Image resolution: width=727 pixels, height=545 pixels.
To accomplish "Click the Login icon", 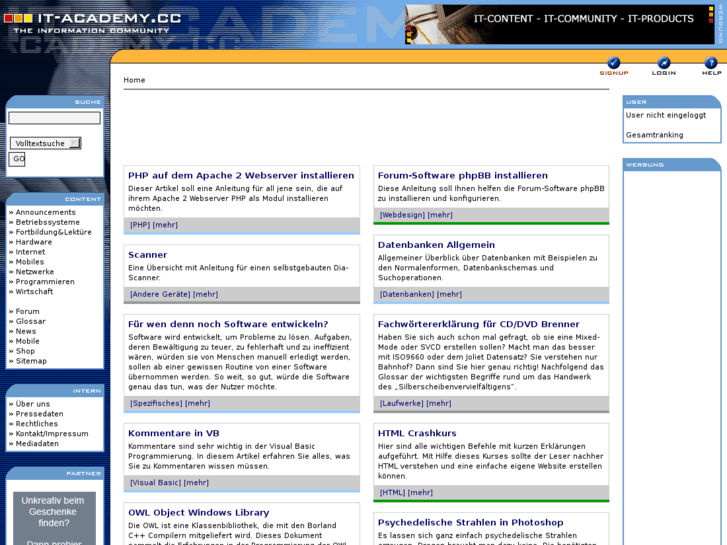I will coord(663,63).
